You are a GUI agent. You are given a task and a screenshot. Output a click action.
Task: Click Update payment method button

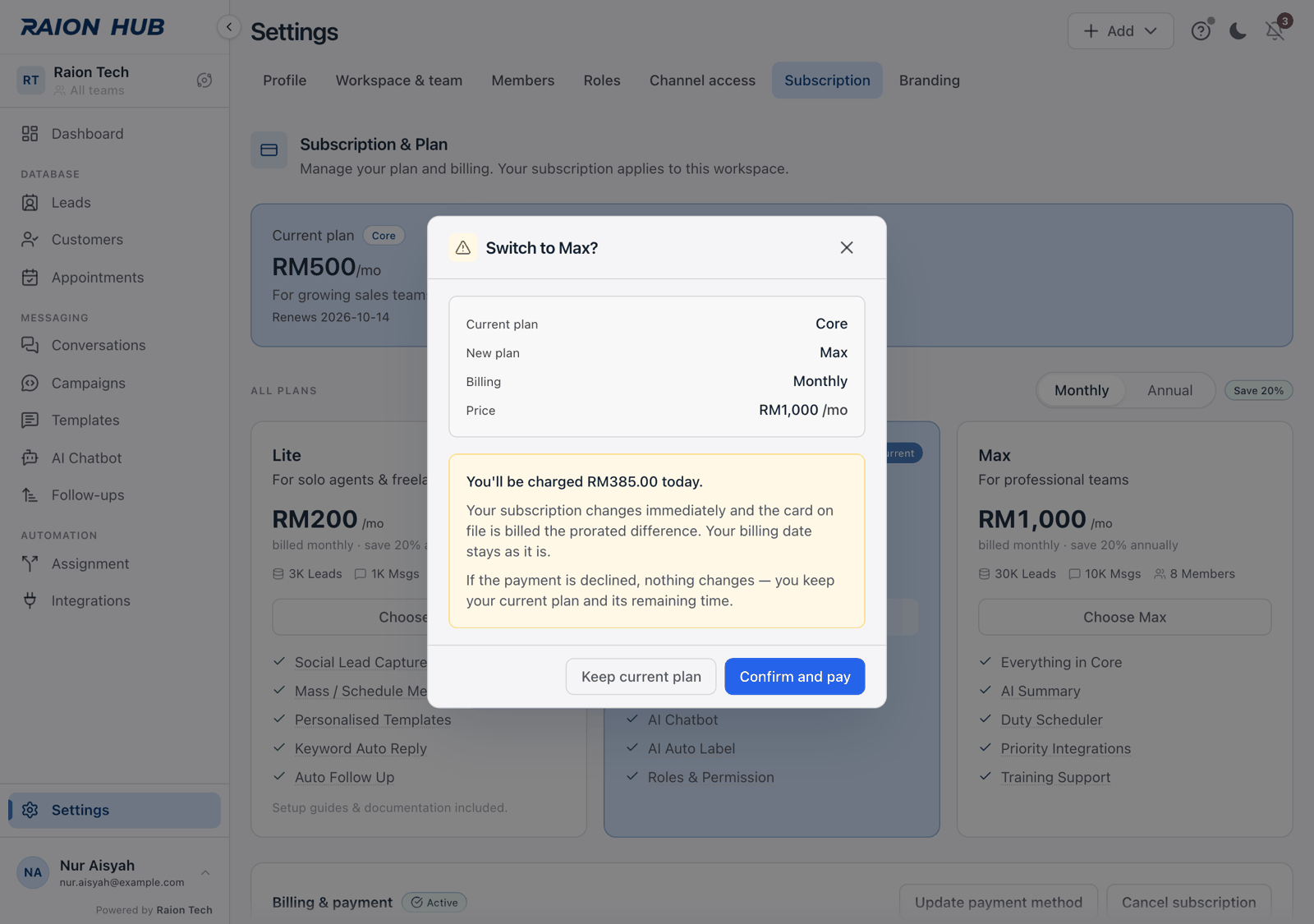pyautogui.click(x=999, y=903)
